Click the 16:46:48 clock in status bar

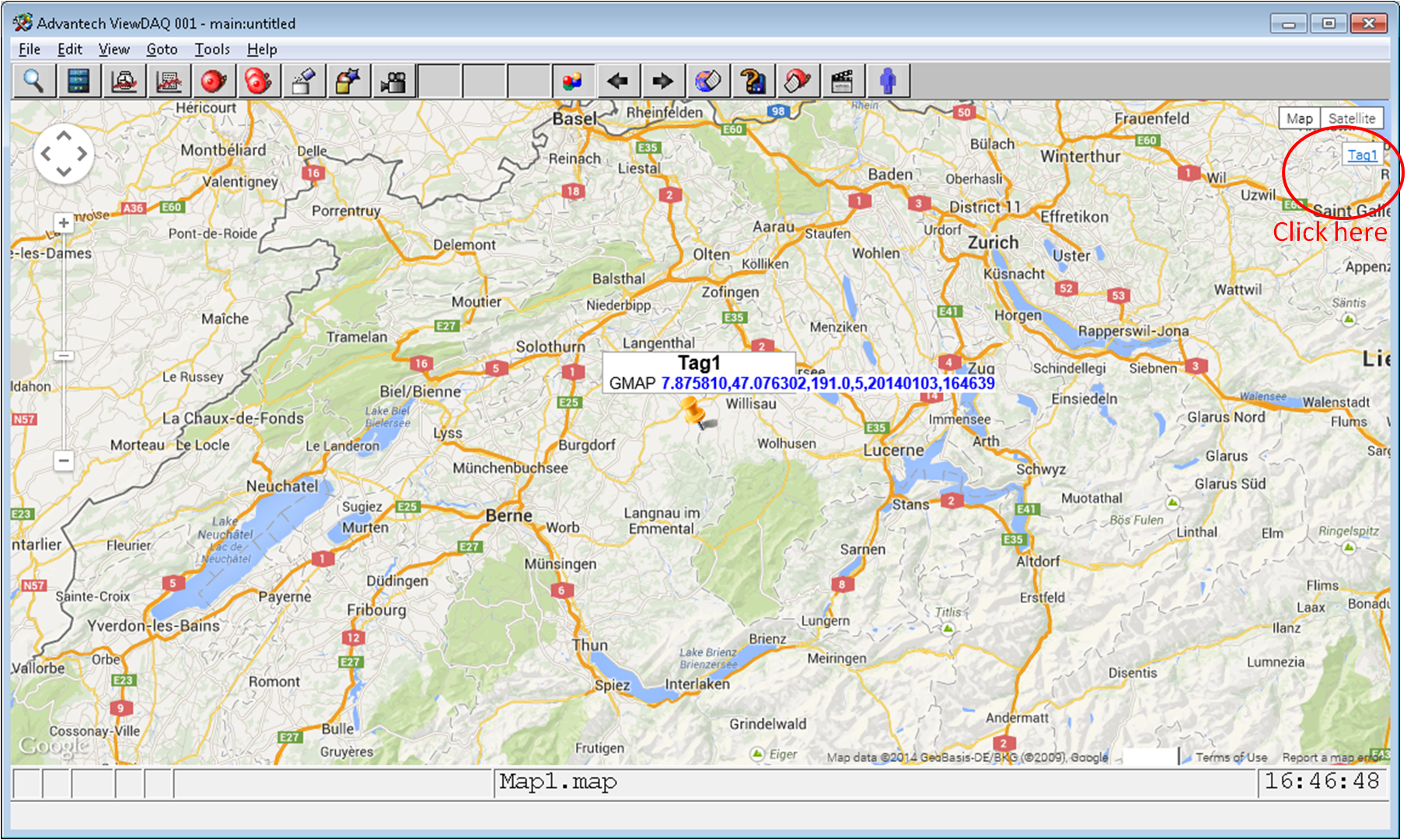pyautogui.click(x=1321, y=782)
